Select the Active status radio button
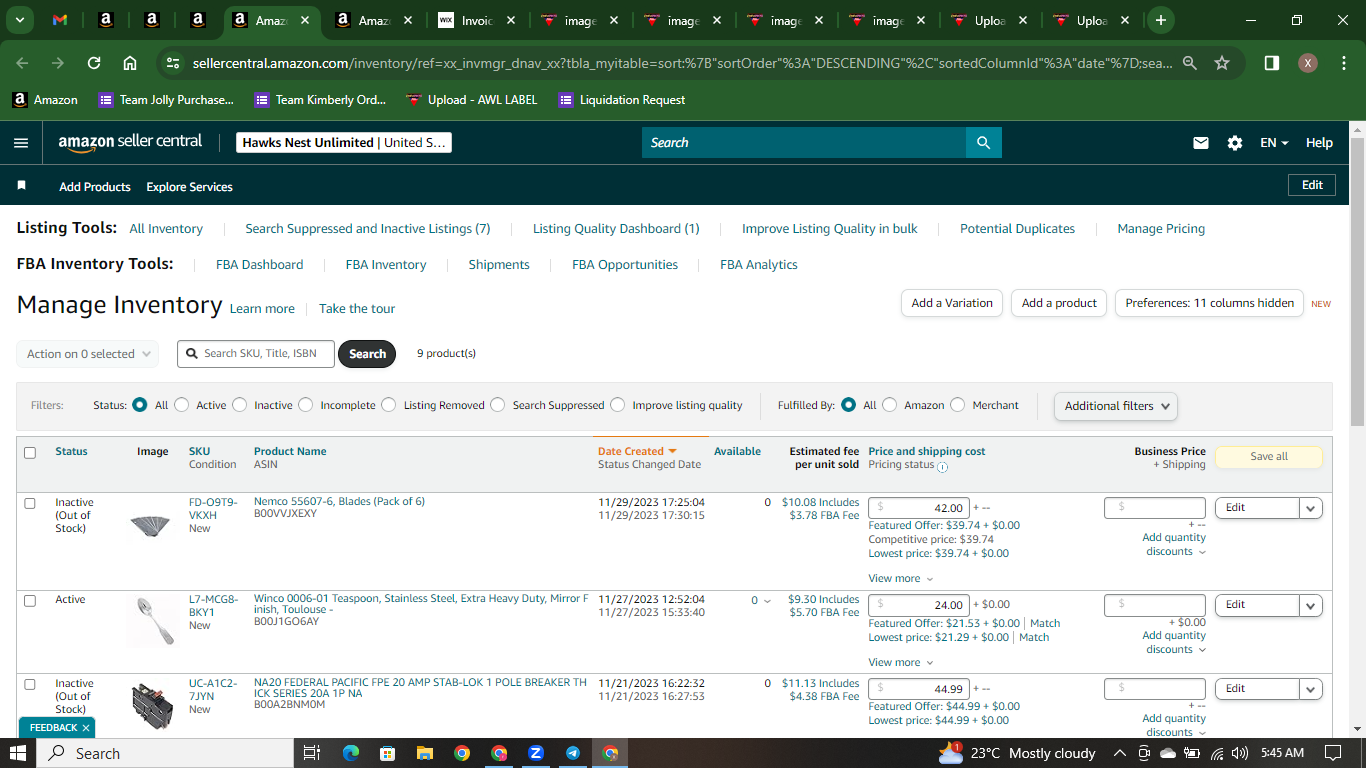 [182, 405]
